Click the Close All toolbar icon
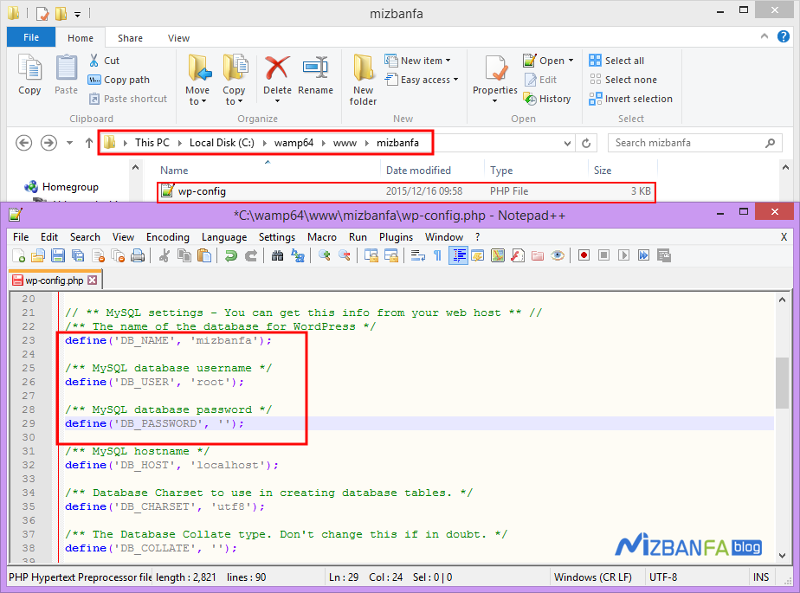This screenshot has height=593, width=800. coord(118,255)
